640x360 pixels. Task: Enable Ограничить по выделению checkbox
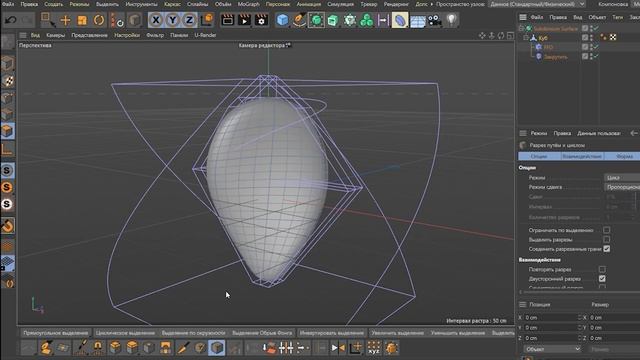pyautogui.click(x=607, y=230)
